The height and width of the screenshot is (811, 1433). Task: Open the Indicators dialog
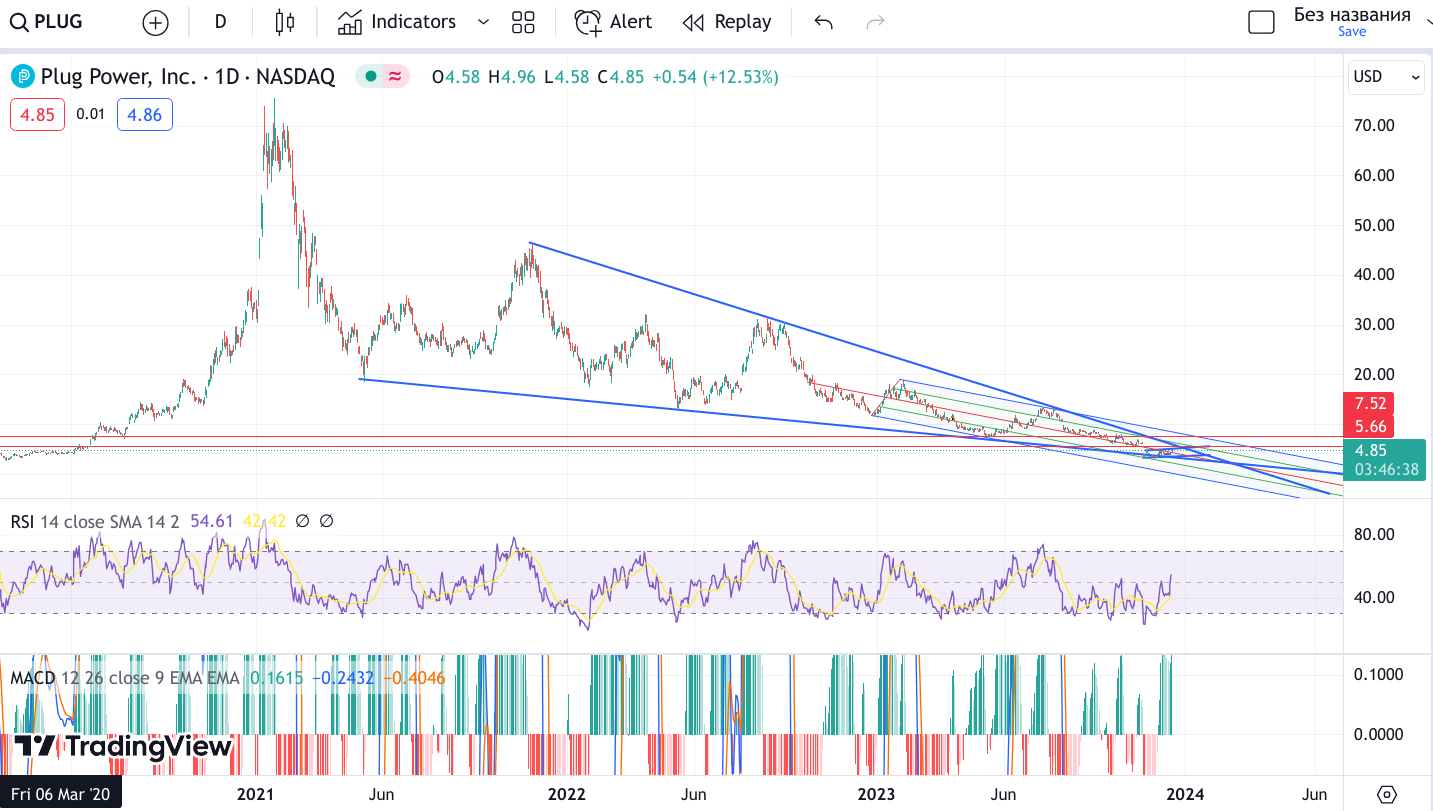tap(397, 22)
